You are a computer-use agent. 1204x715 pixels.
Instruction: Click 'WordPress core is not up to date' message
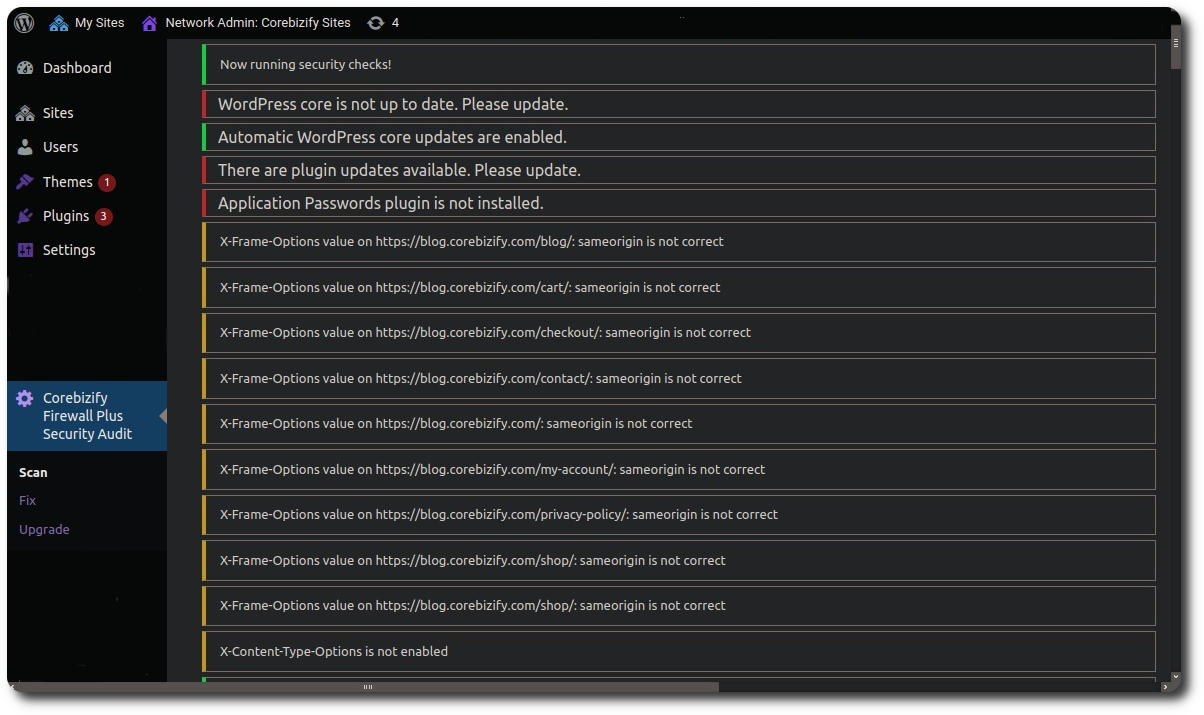pos(679,104)
